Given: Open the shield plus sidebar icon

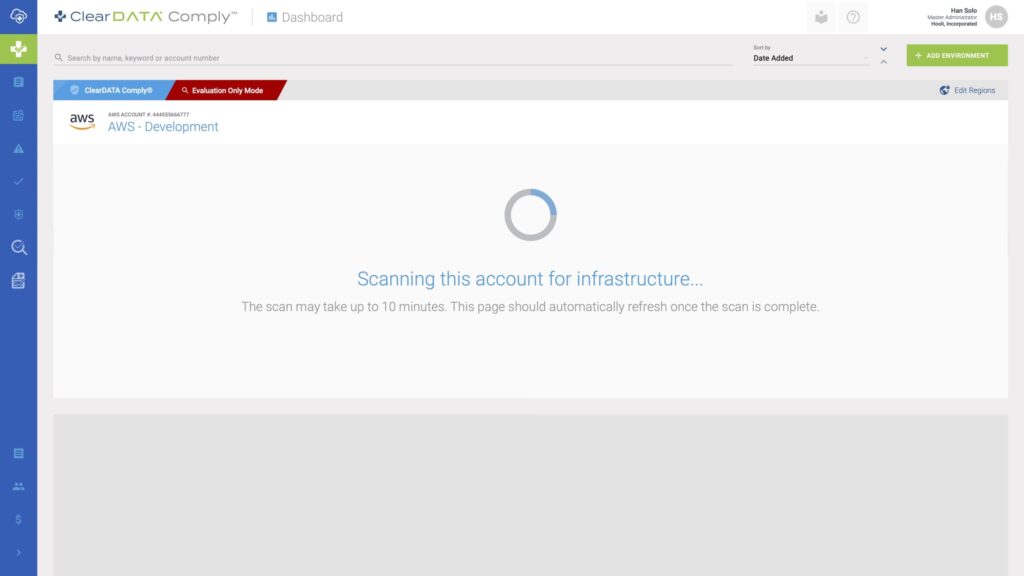Looking at the screenshot, I should 18,214.
